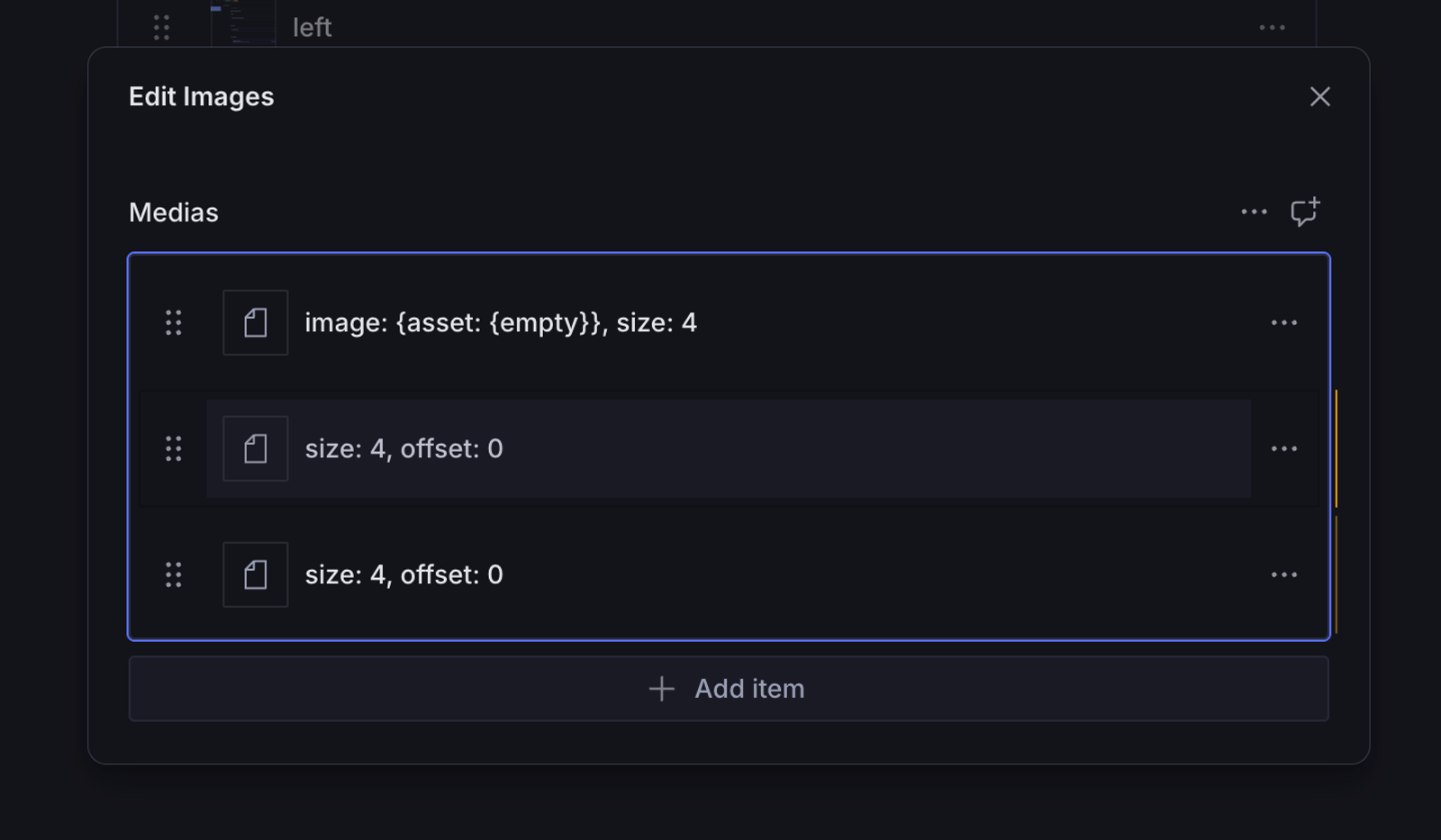Open the first media item's three-dot menu

point(1283,322)
